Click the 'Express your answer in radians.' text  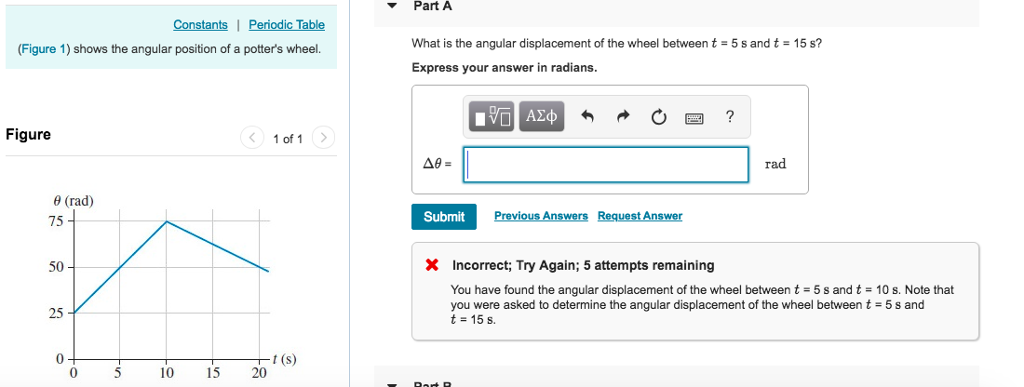504,68
